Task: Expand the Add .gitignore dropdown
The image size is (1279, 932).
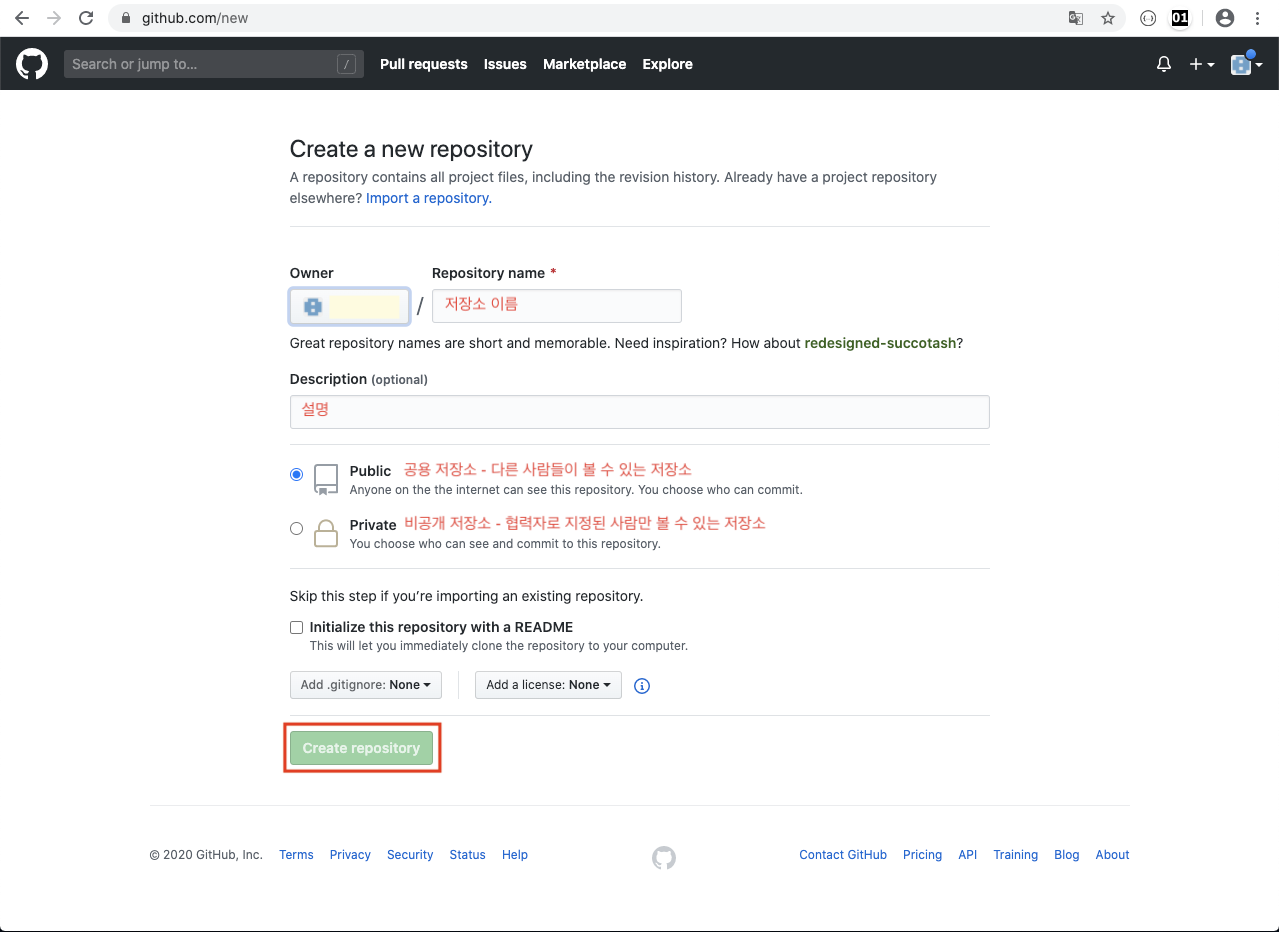Action: click(366, 685)
